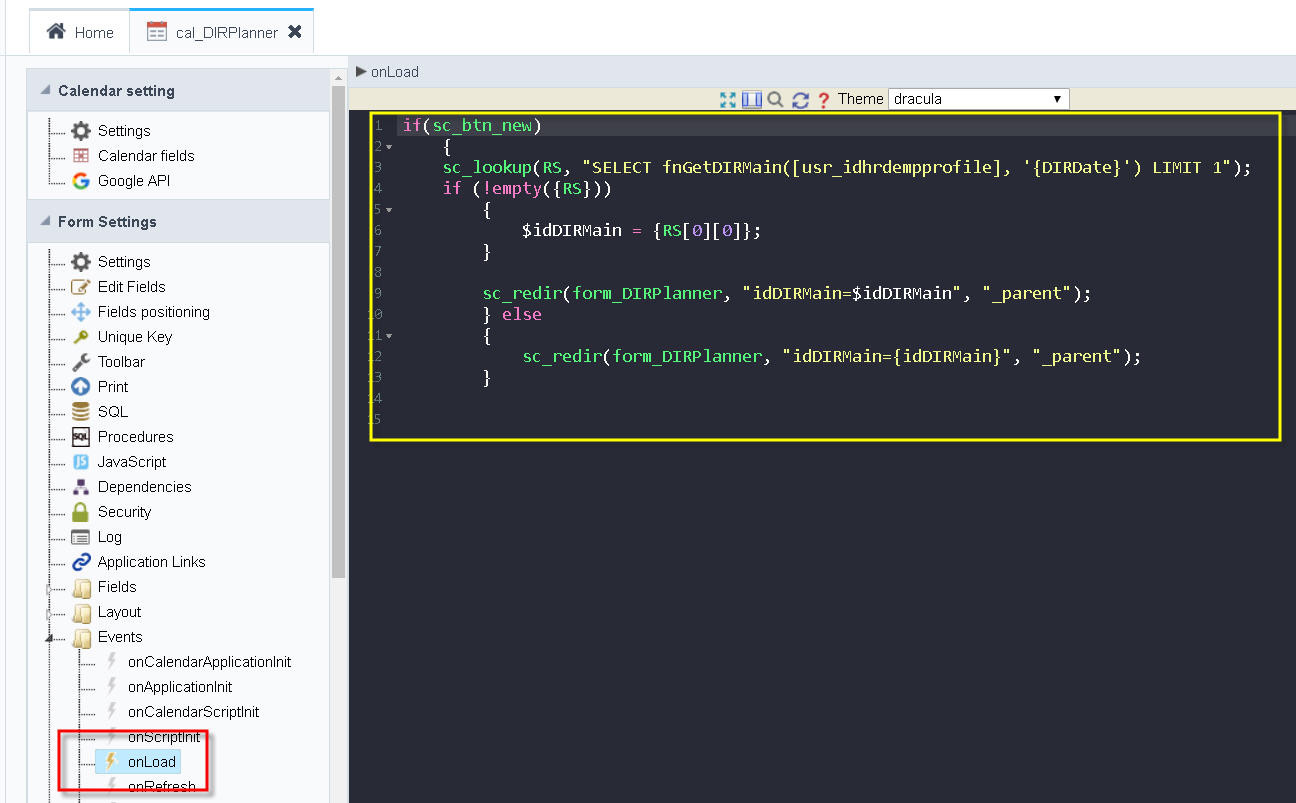Click the Unique Key icon
Screen dimensions: 1296x803
tap(81, 337)
